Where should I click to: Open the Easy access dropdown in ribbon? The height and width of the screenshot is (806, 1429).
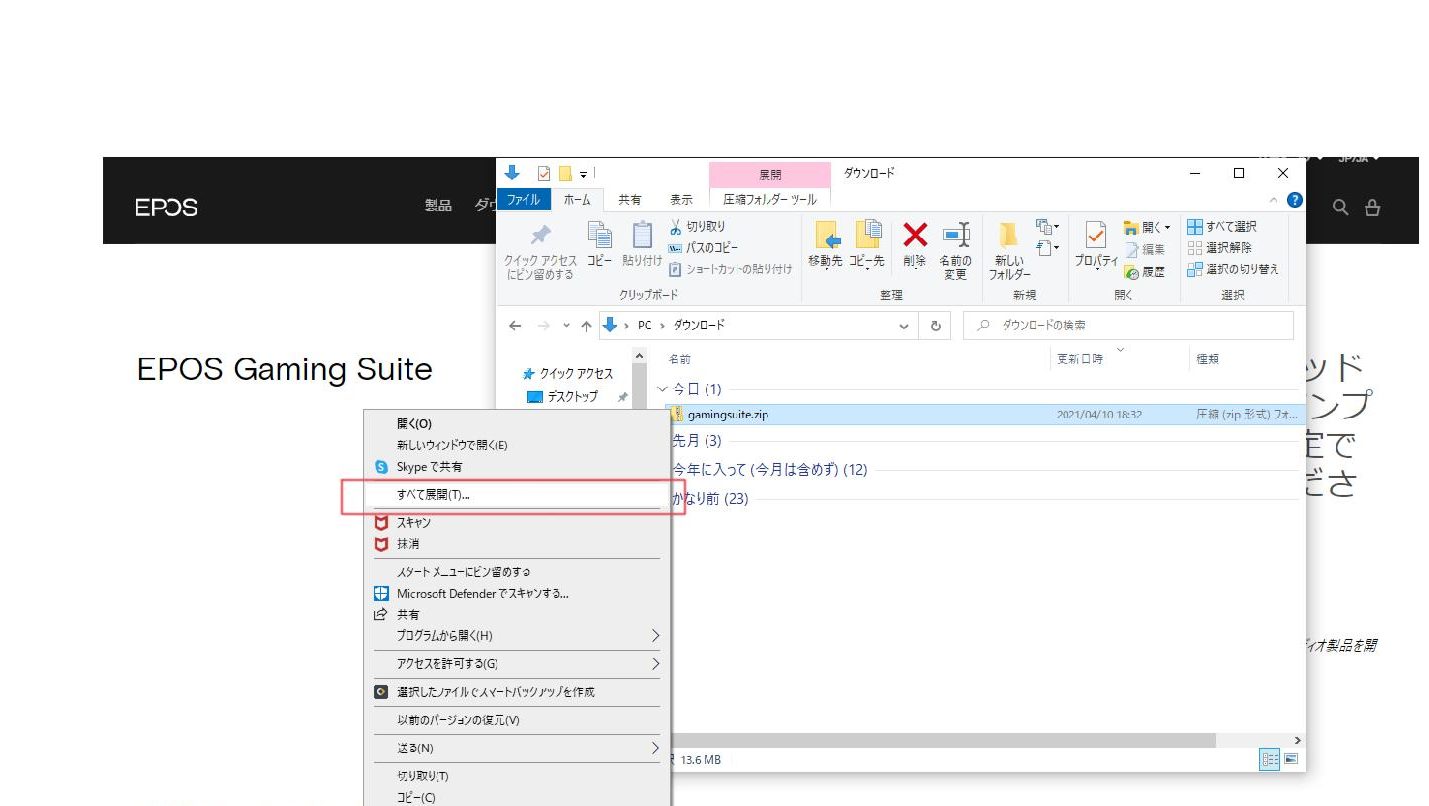point(1047,247)
